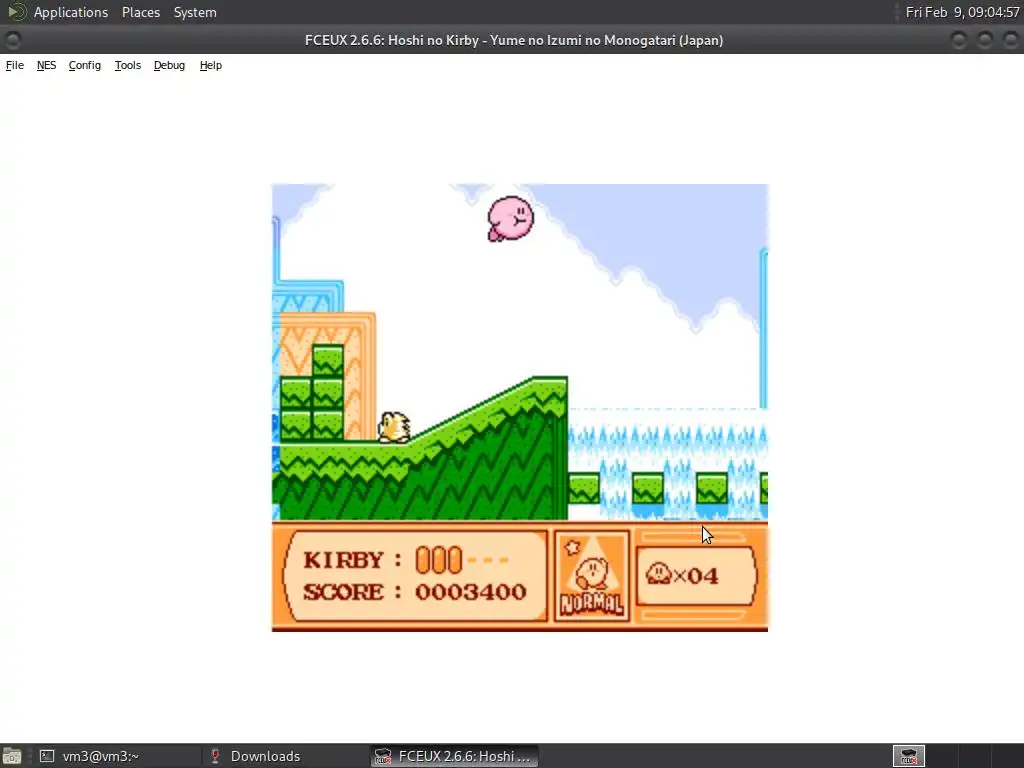1024x768 pixels.
Task: Click the KIRBY label in the HUD
Action: (x=343, y=560)
